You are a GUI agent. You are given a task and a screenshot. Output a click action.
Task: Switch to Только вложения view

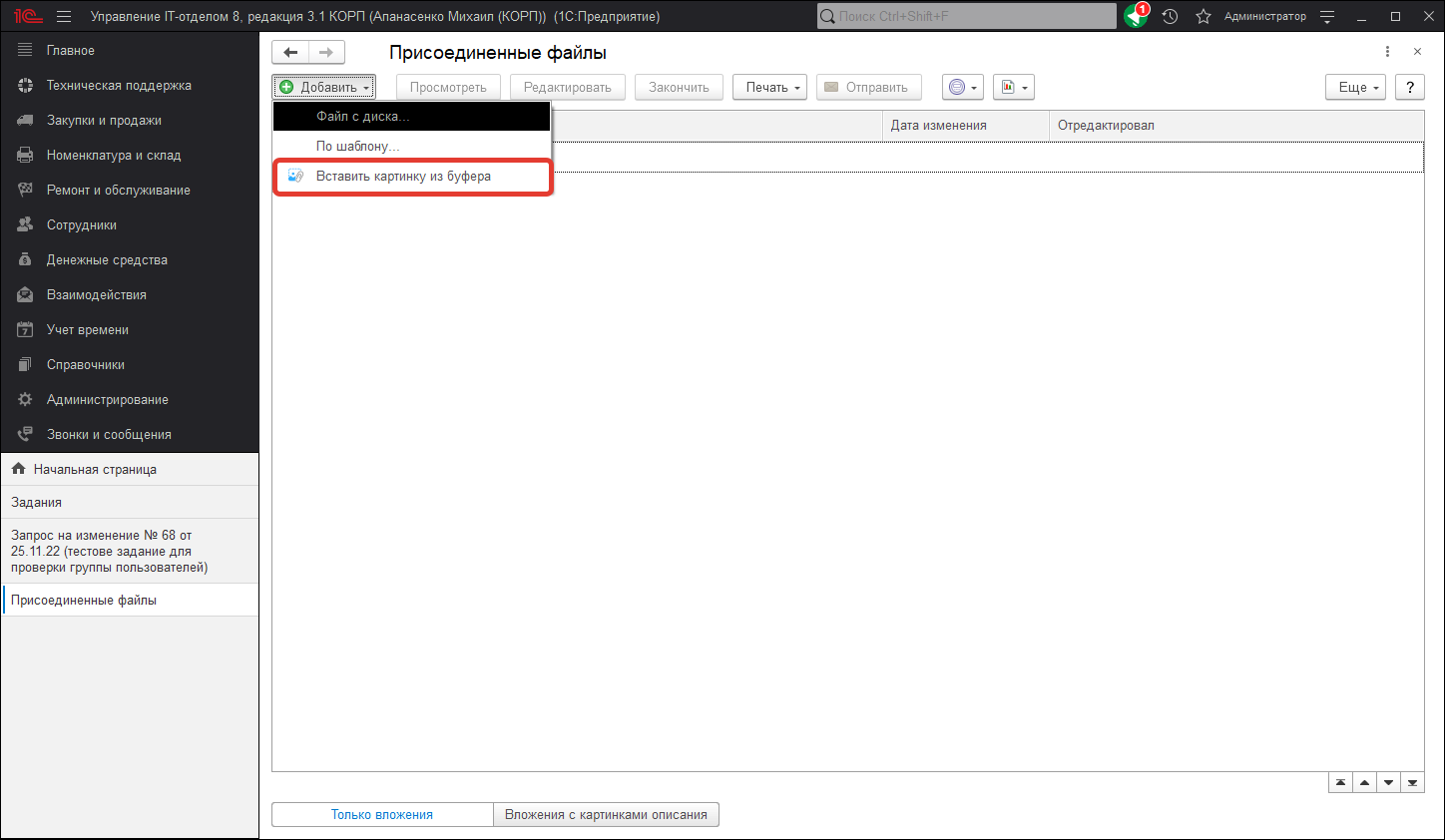382,815
